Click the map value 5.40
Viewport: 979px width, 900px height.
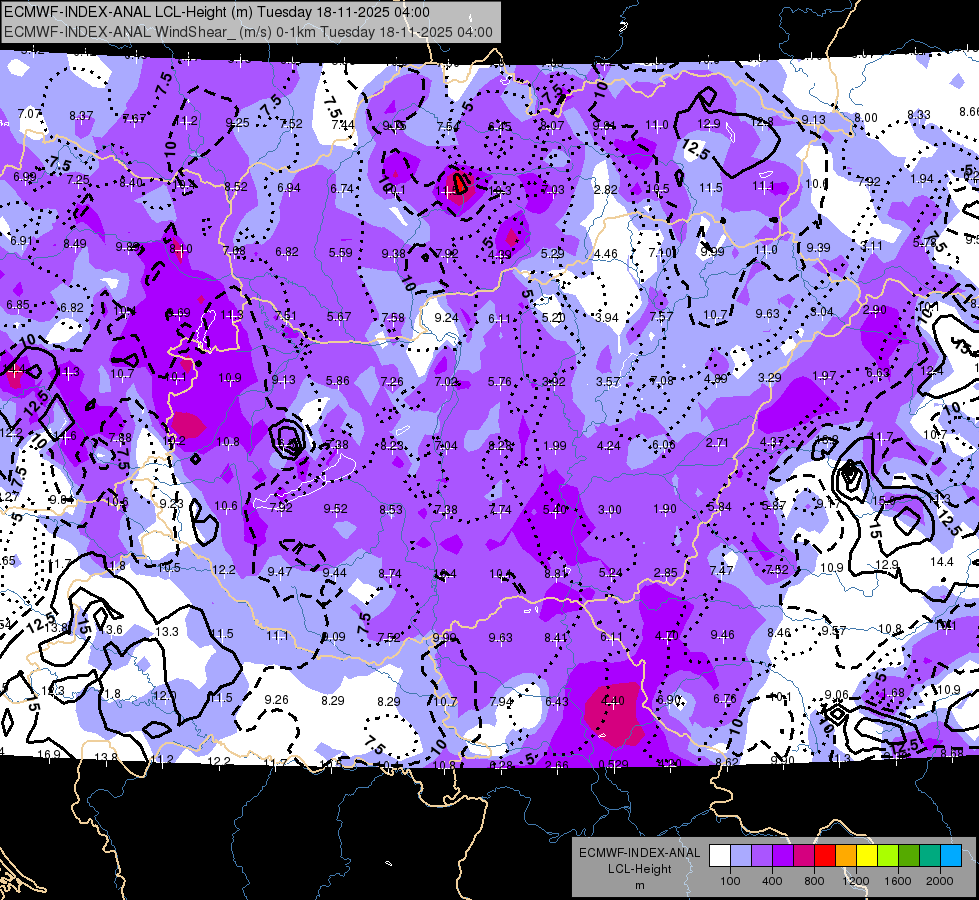click(x=554, y=510)
